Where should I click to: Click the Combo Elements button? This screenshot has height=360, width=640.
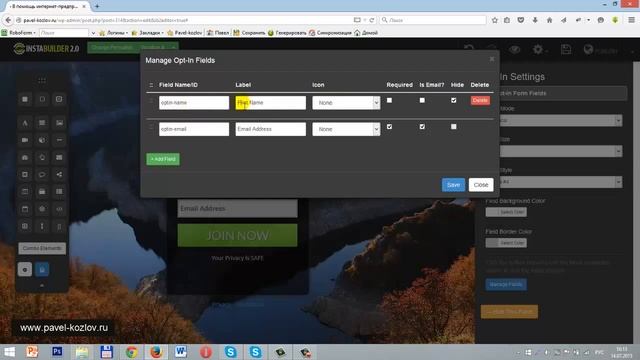coord(42,248)
